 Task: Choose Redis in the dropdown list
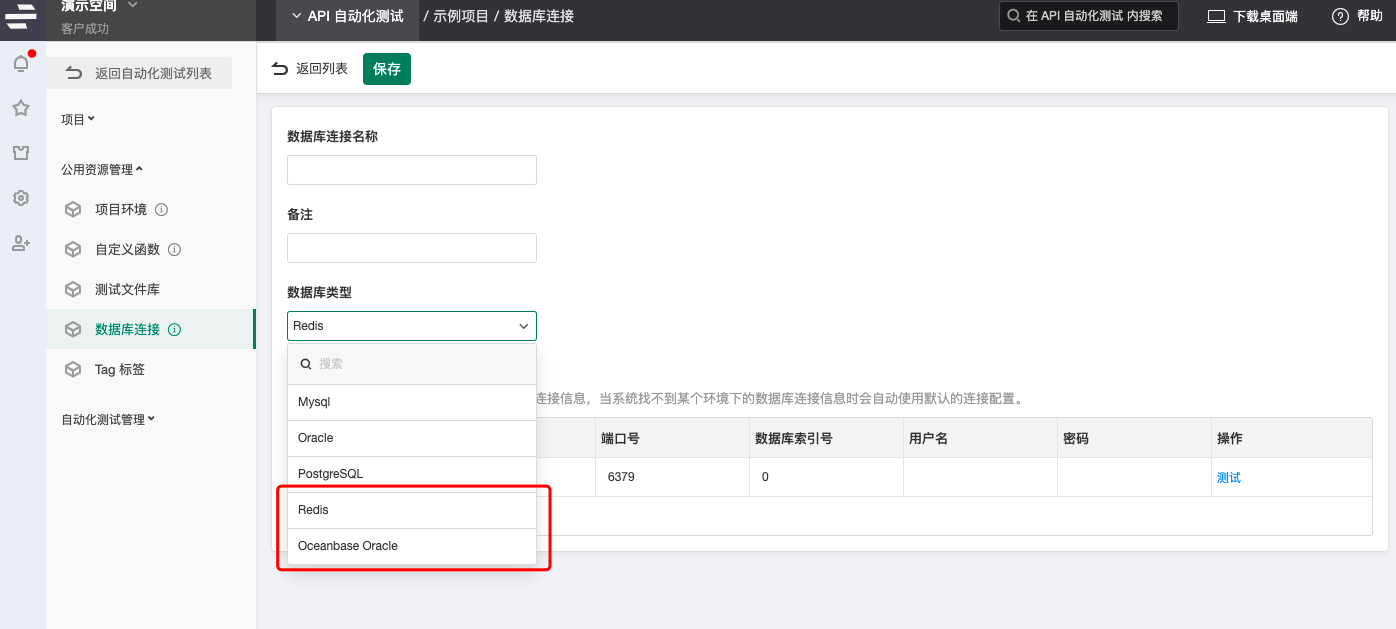pos(412,510)
